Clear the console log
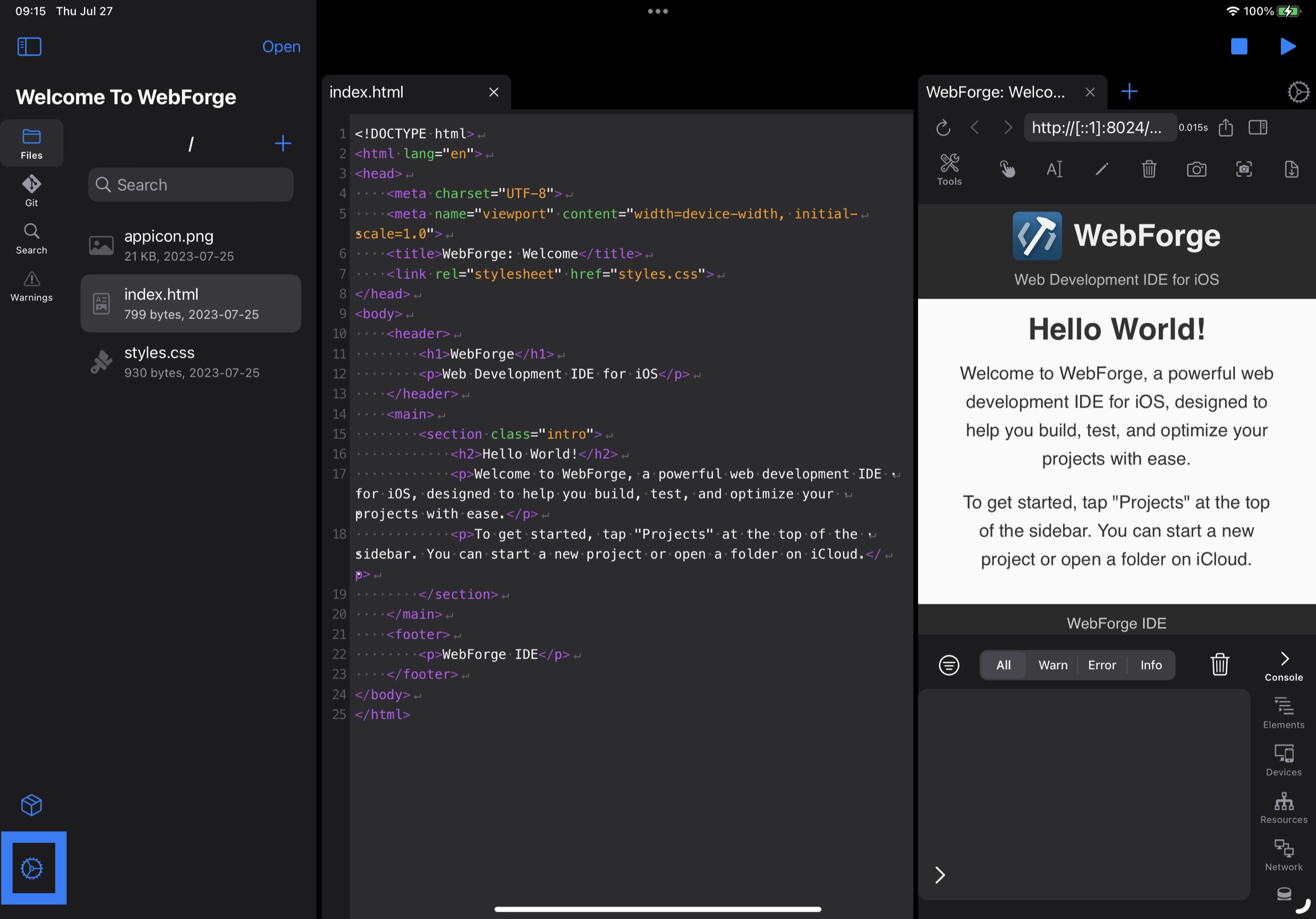1316x919 pixels. click(1220, 665)
